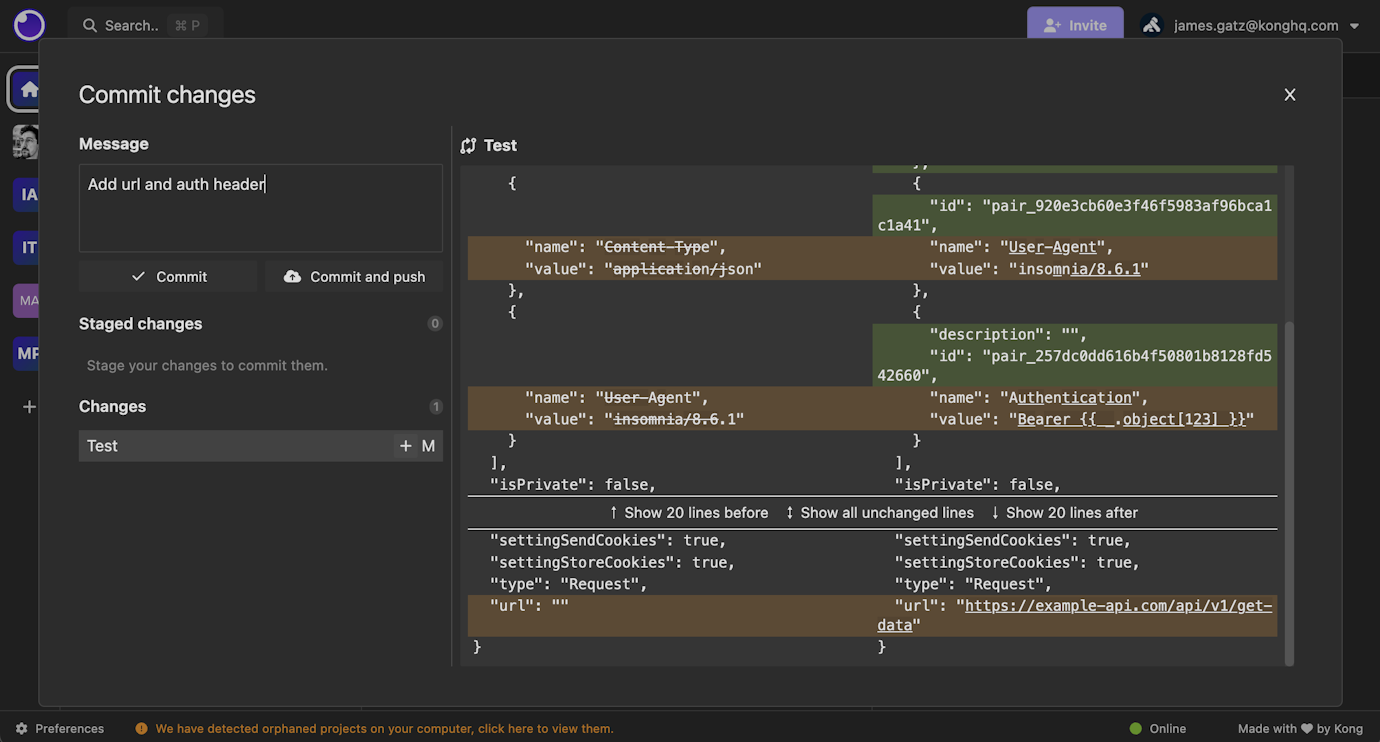Viewport: 1380px width, 742px height.
Task: Click the Commit and push button
Action: click(x=353, y=276)
